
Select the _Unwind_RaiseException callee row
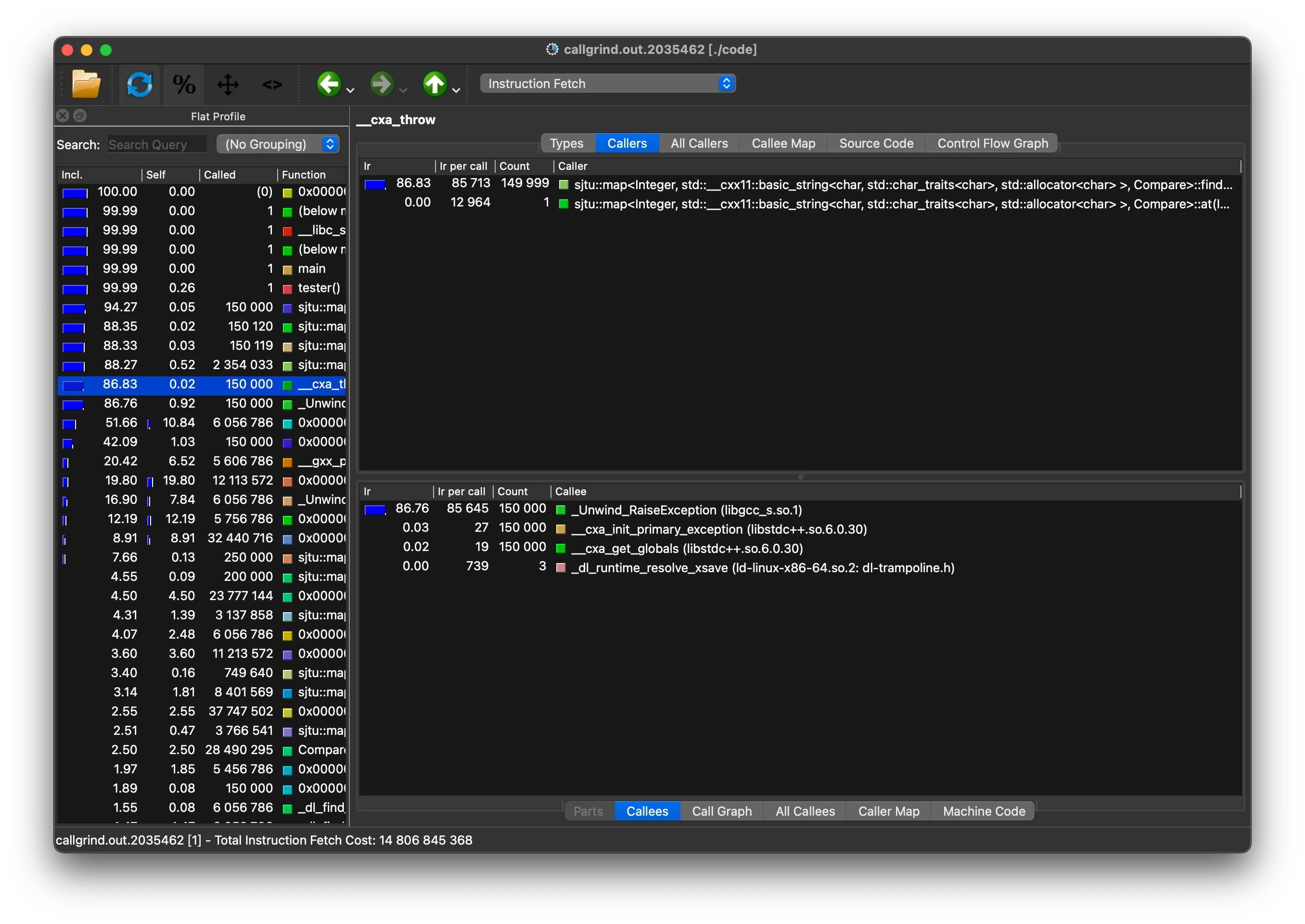(686, 510)
